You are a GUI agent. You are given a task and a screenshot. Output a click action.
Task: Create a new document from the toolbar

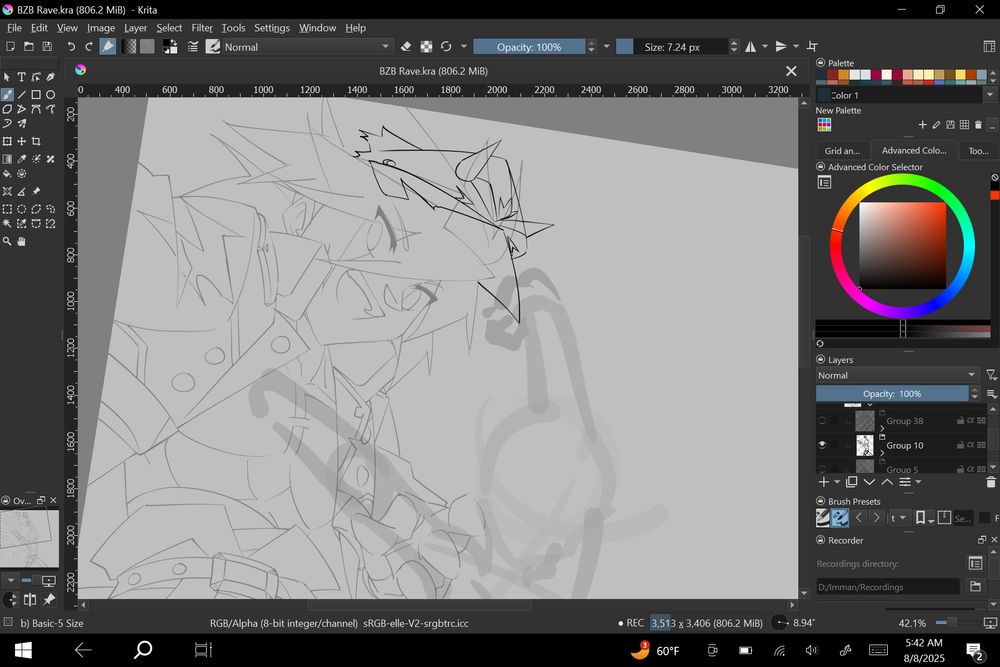tap(10, 47)
